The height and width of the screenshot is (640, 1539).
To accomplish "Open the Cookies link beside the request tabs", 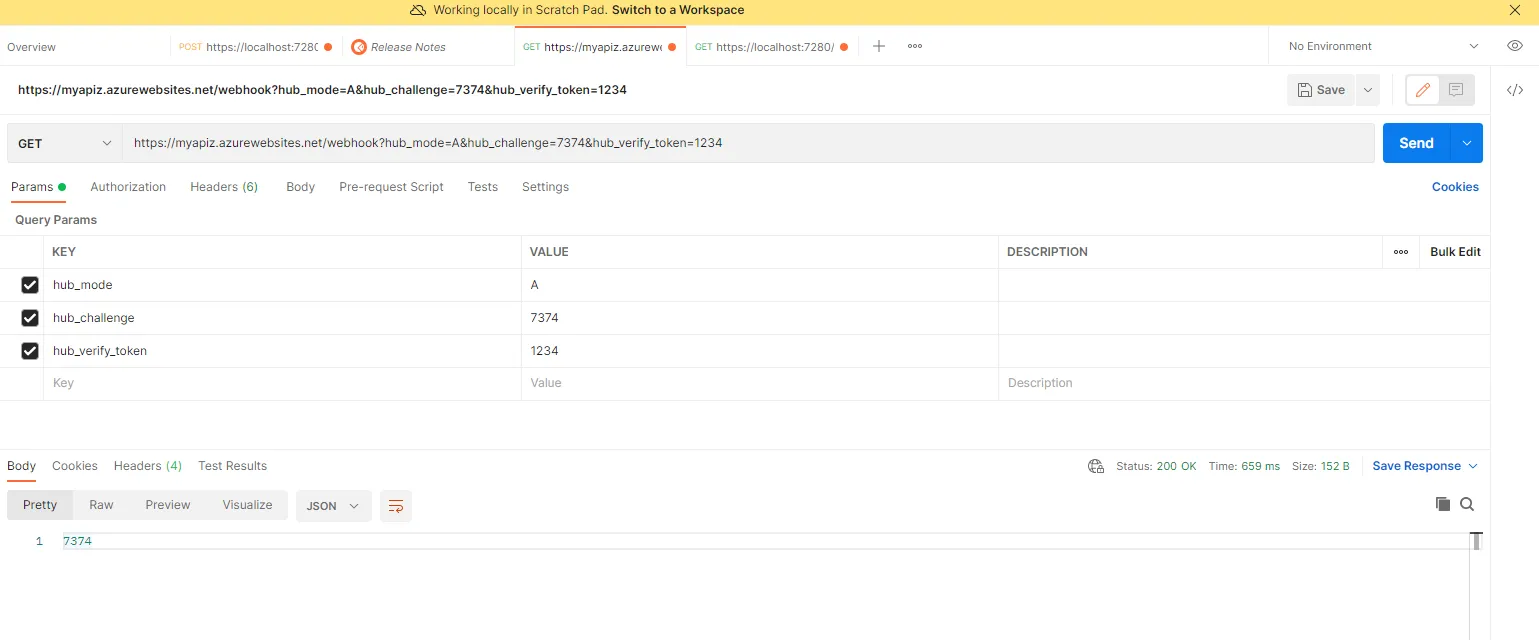I will pos(1455,187).
